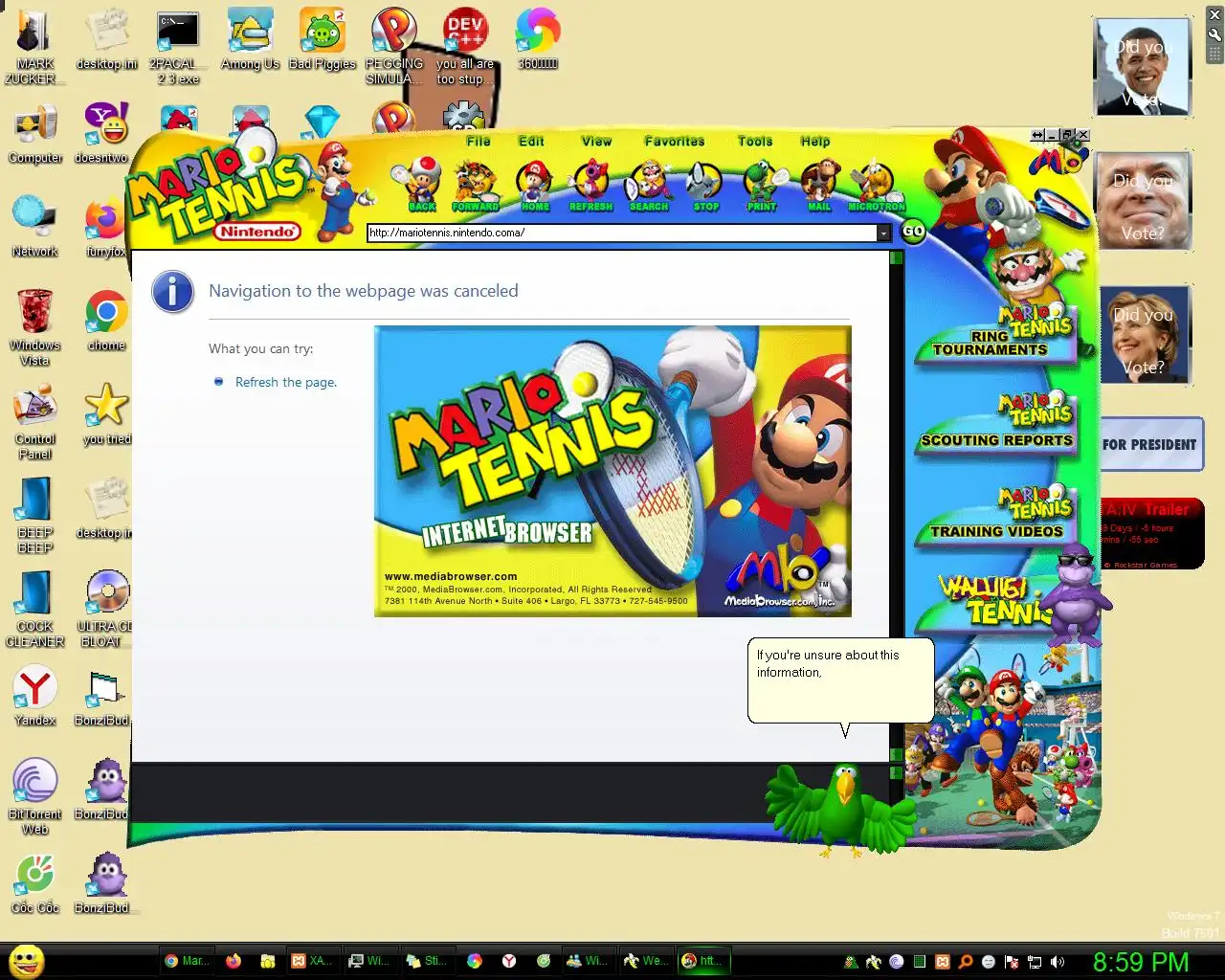Click the Mario Tennis Internet Browser splash image
Image resolution: width=1225 pixels, height=980 pixels.
(612, 471)
